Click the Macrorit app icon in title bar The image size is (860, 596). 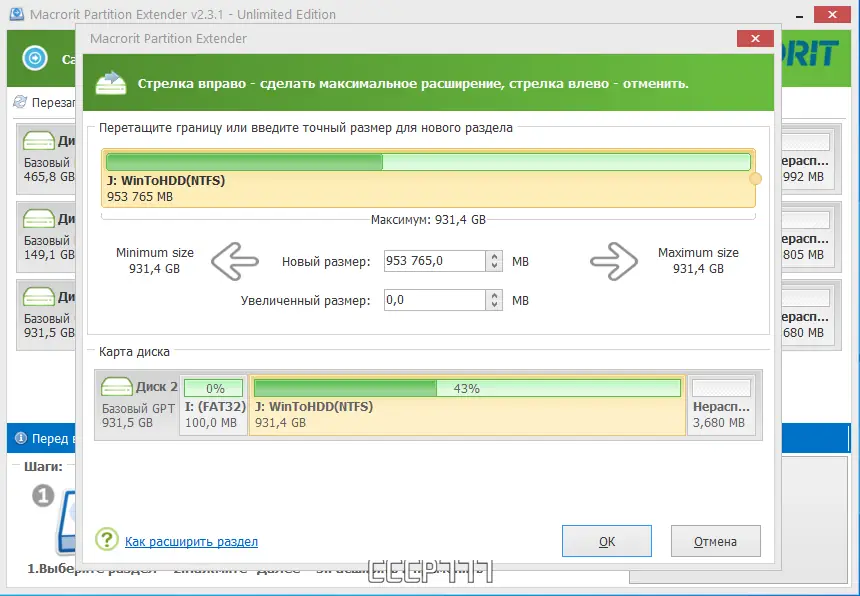click(17, 14)
